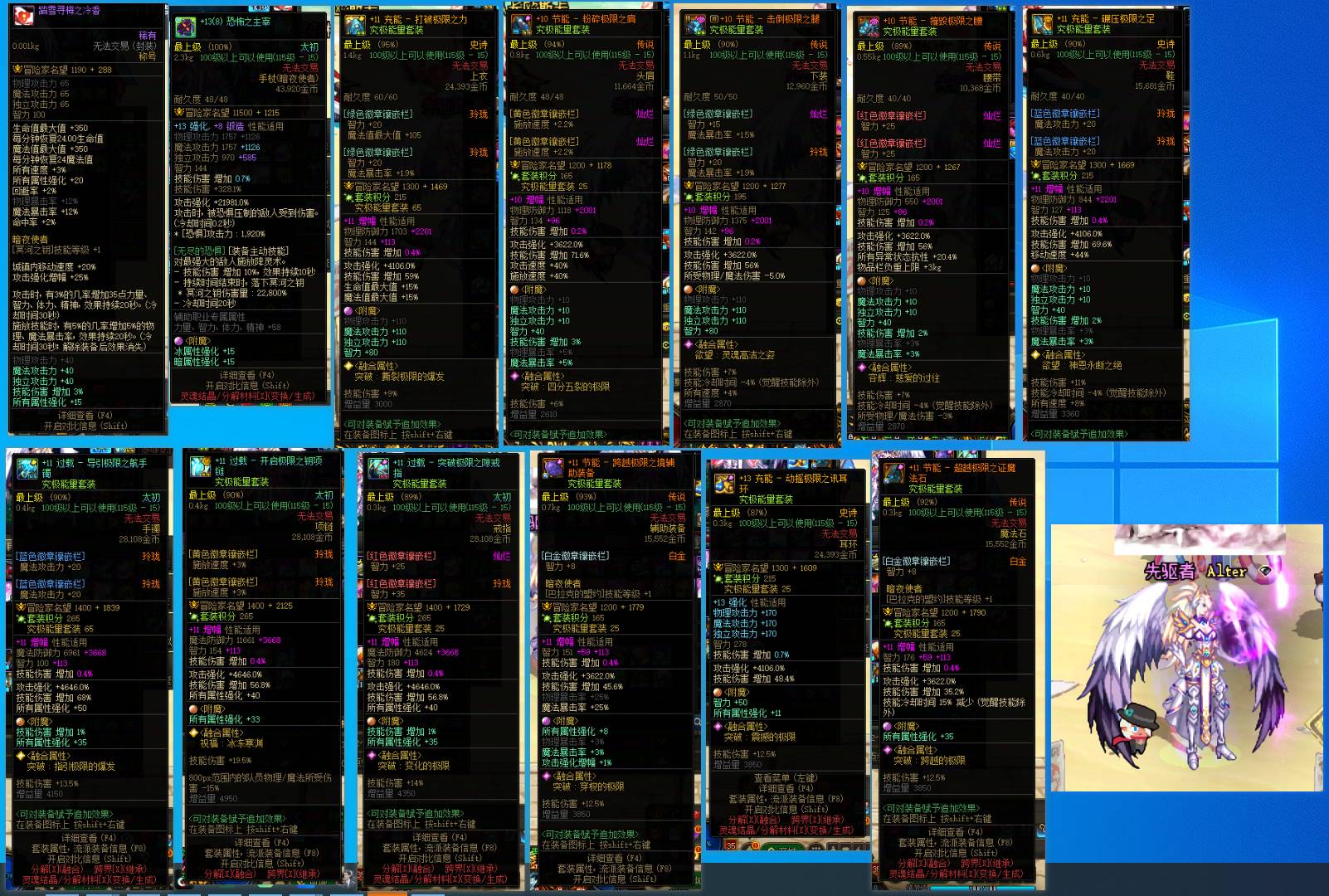The image size is (1329, 896).
Task: Click the 超越极限之证 magic stone icon
Action: coord(893,474)
